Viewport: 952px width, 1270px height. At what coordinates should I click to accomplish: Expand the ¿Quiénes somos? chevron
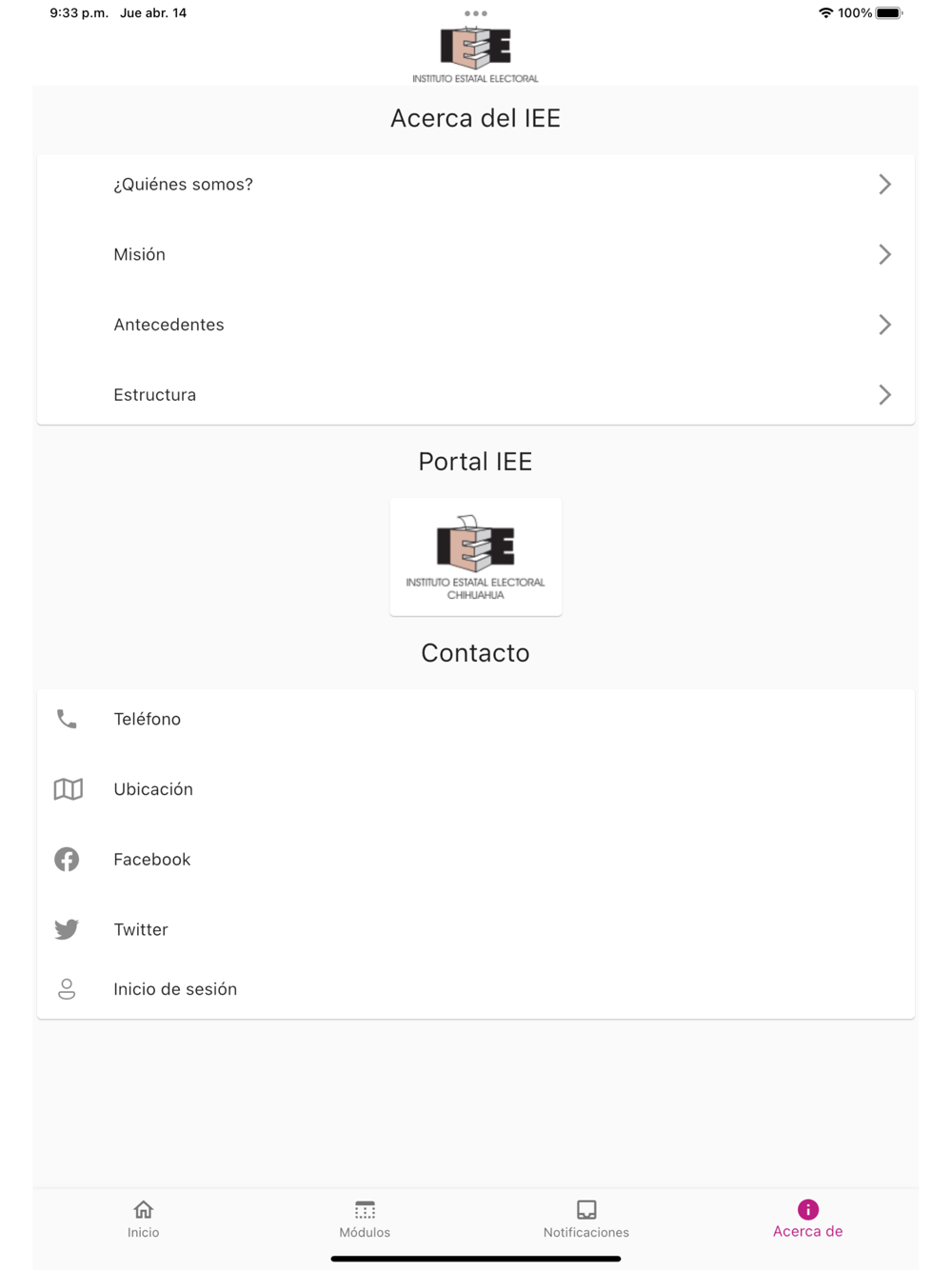[884, 184]
